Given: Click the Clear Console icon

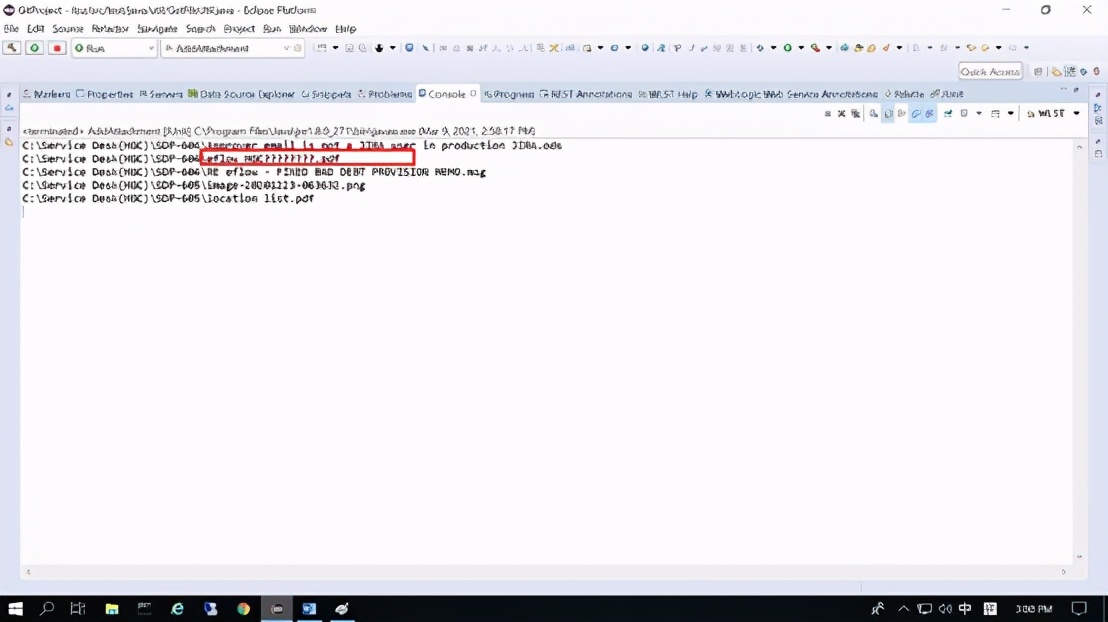Looking at the screenshot, I should (874, 114).
